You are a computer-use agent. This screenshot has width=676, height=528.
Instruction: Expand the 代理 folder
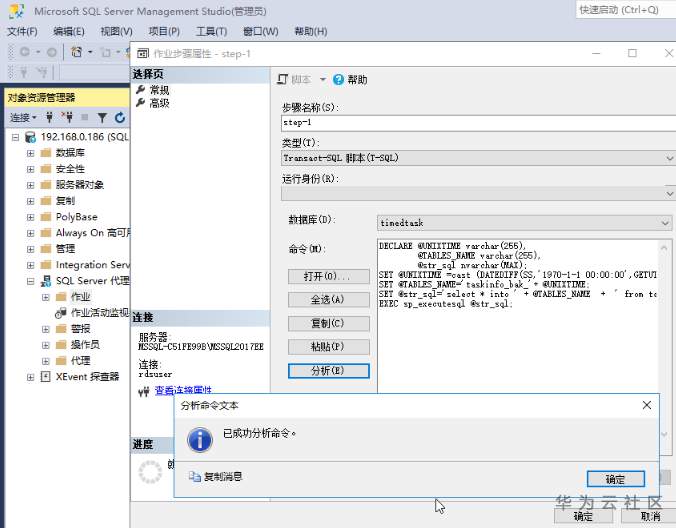pos(46,361)
